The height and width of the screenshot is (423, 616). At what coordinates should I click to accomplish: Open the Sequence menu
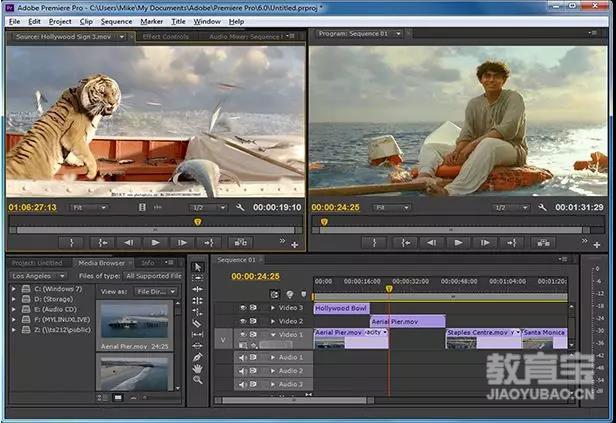[x=116, y=22]
